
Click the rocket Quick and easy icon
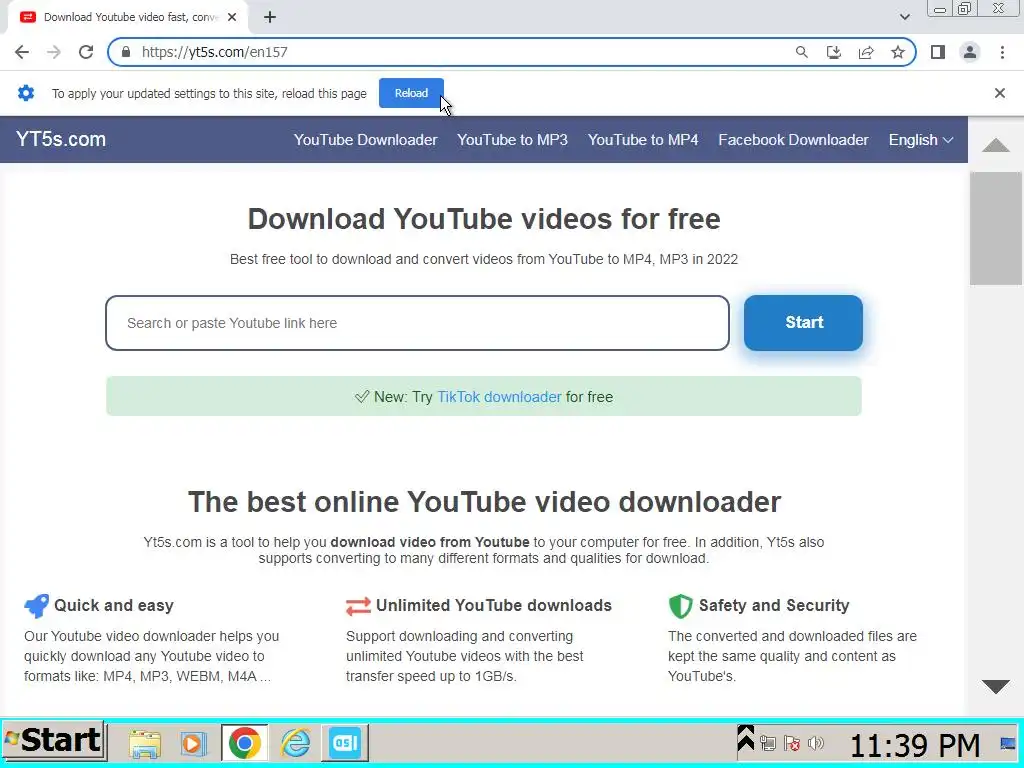(37, 606)
